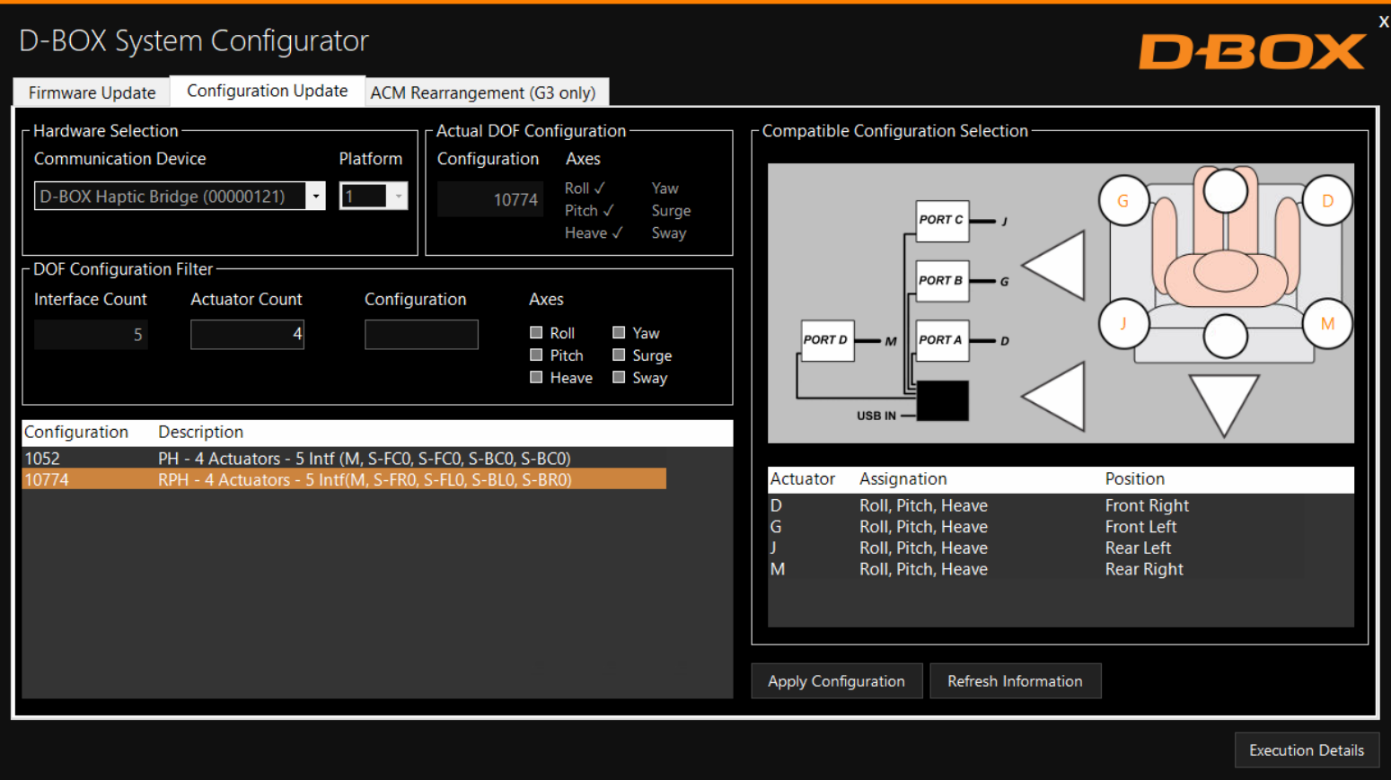Viewport: 1391px width, 780px height.
Task: Enable the Sway filter checkbox
Action: click(621, 377)
